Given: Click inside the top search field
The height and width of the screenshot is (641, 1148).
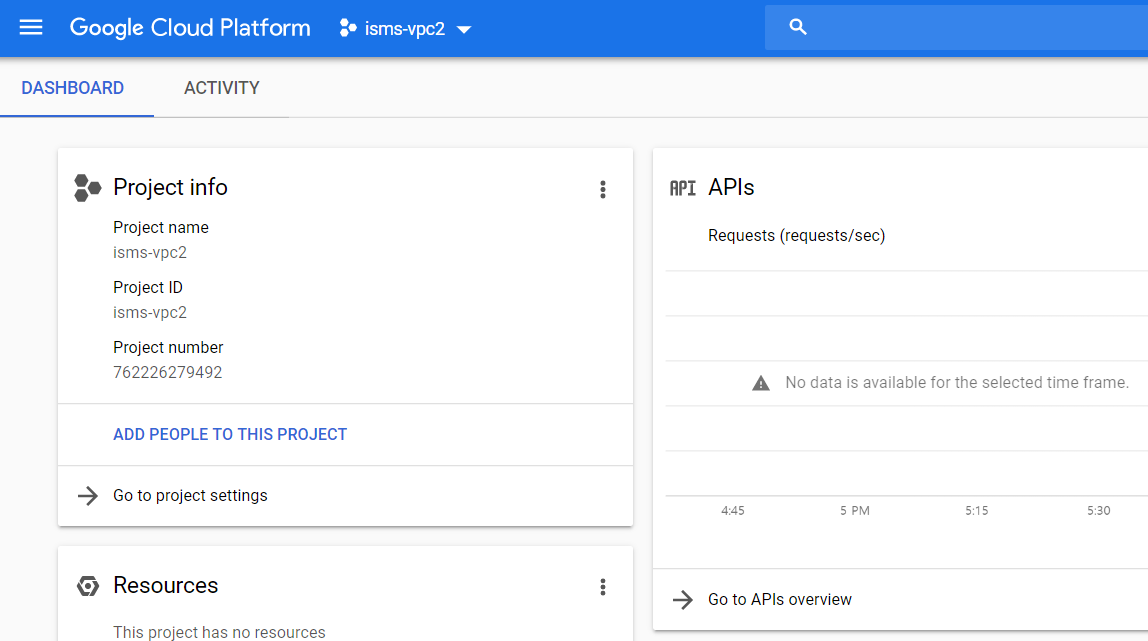Looking at the screenshot, I should [970, 28].
